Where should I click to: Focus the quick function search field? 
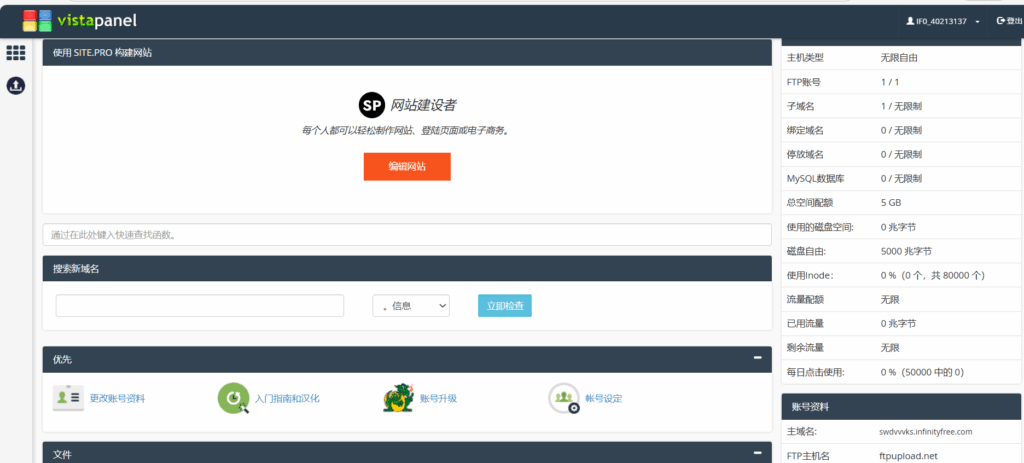point(407,235)
